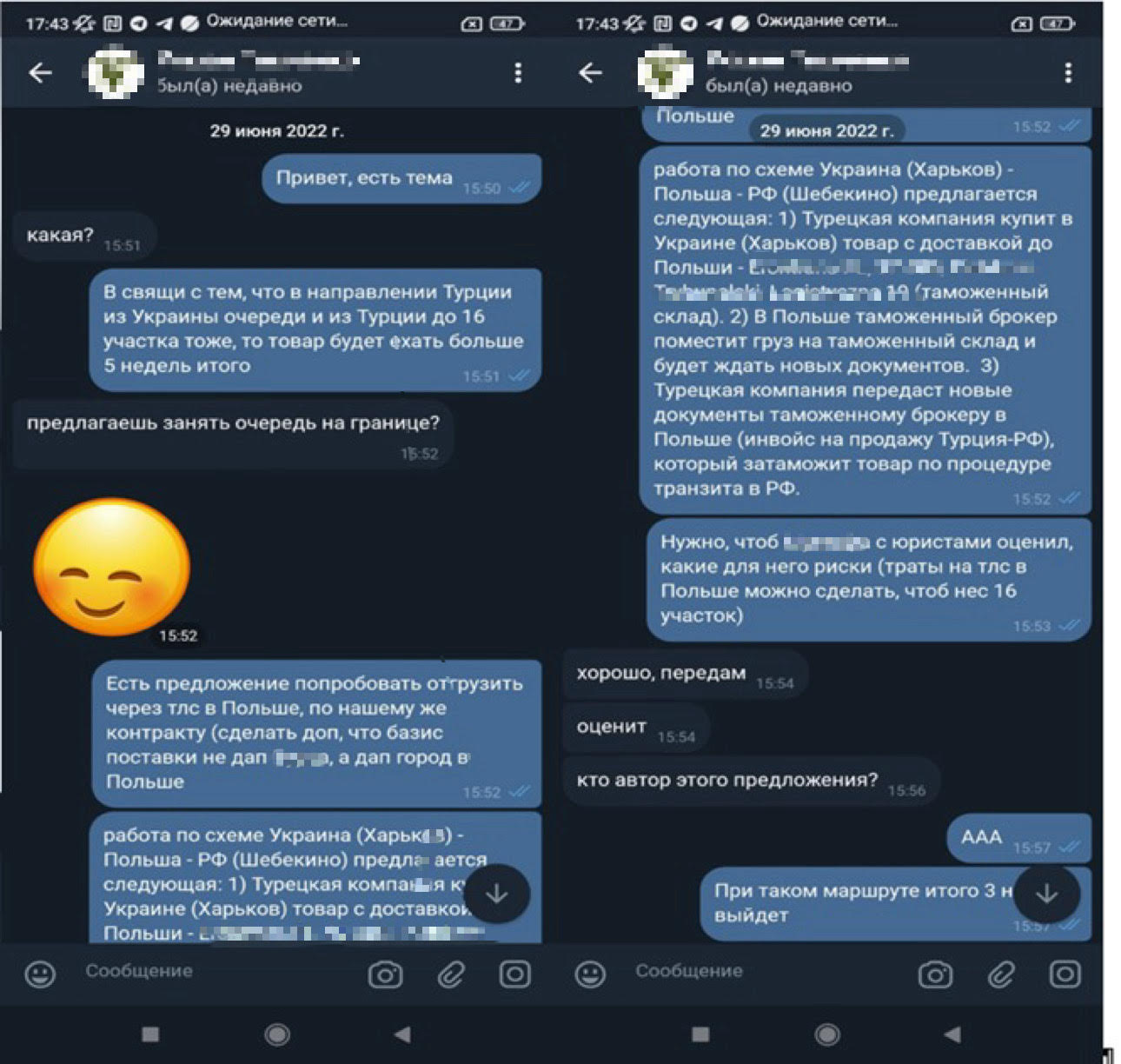Tap Android back triangle in right screen
The image size is (1121, 1064).
click(x=952, y=1034)
